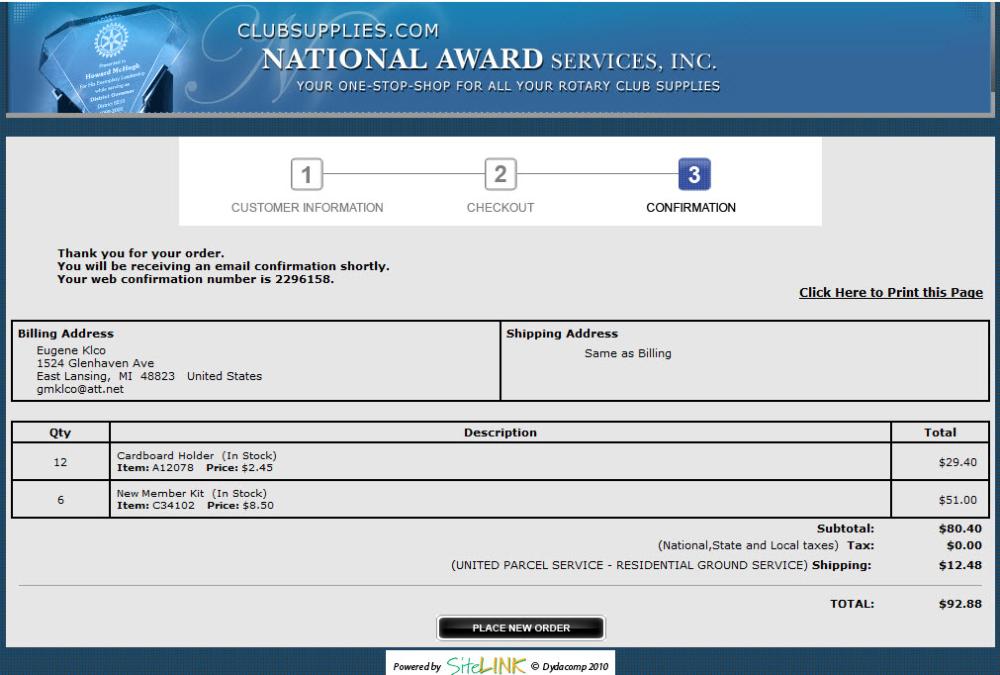The image size is (1000, 675).
Task: Click the SiteLINK logo in footer
Action: [x=487, y=665]
